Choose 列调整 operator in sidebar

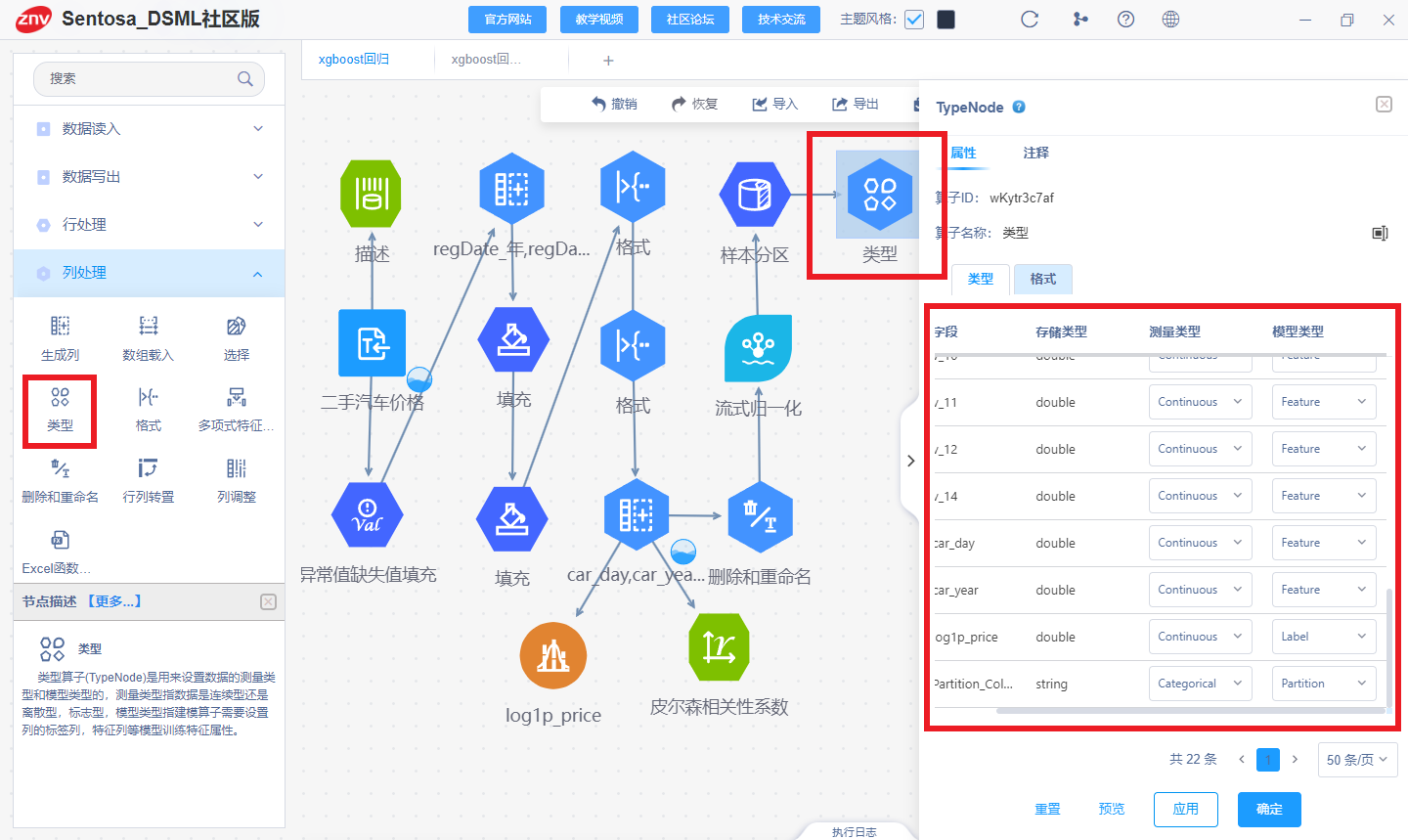pos(236,481)
